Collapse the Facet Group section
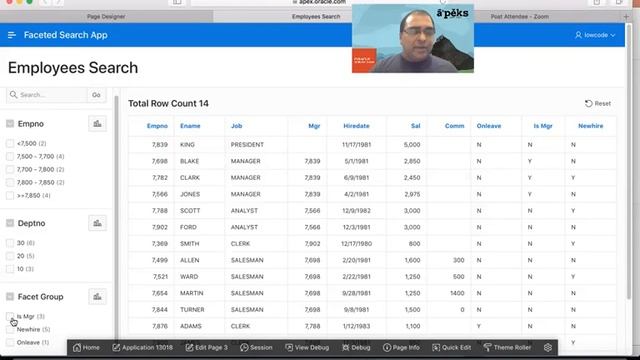The image size is (640, 360). point(10,297)
